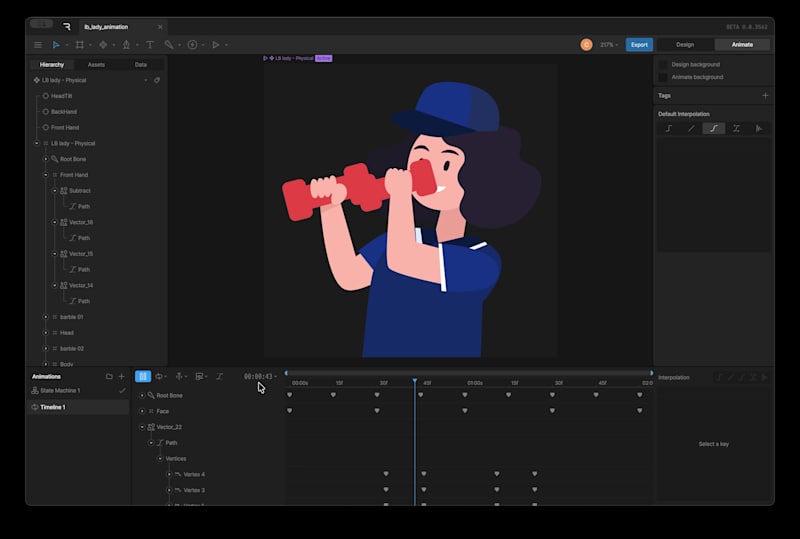Switch to Animate mode
The height and width of the screenshot is (539, 800).
(x=742, y=45)
